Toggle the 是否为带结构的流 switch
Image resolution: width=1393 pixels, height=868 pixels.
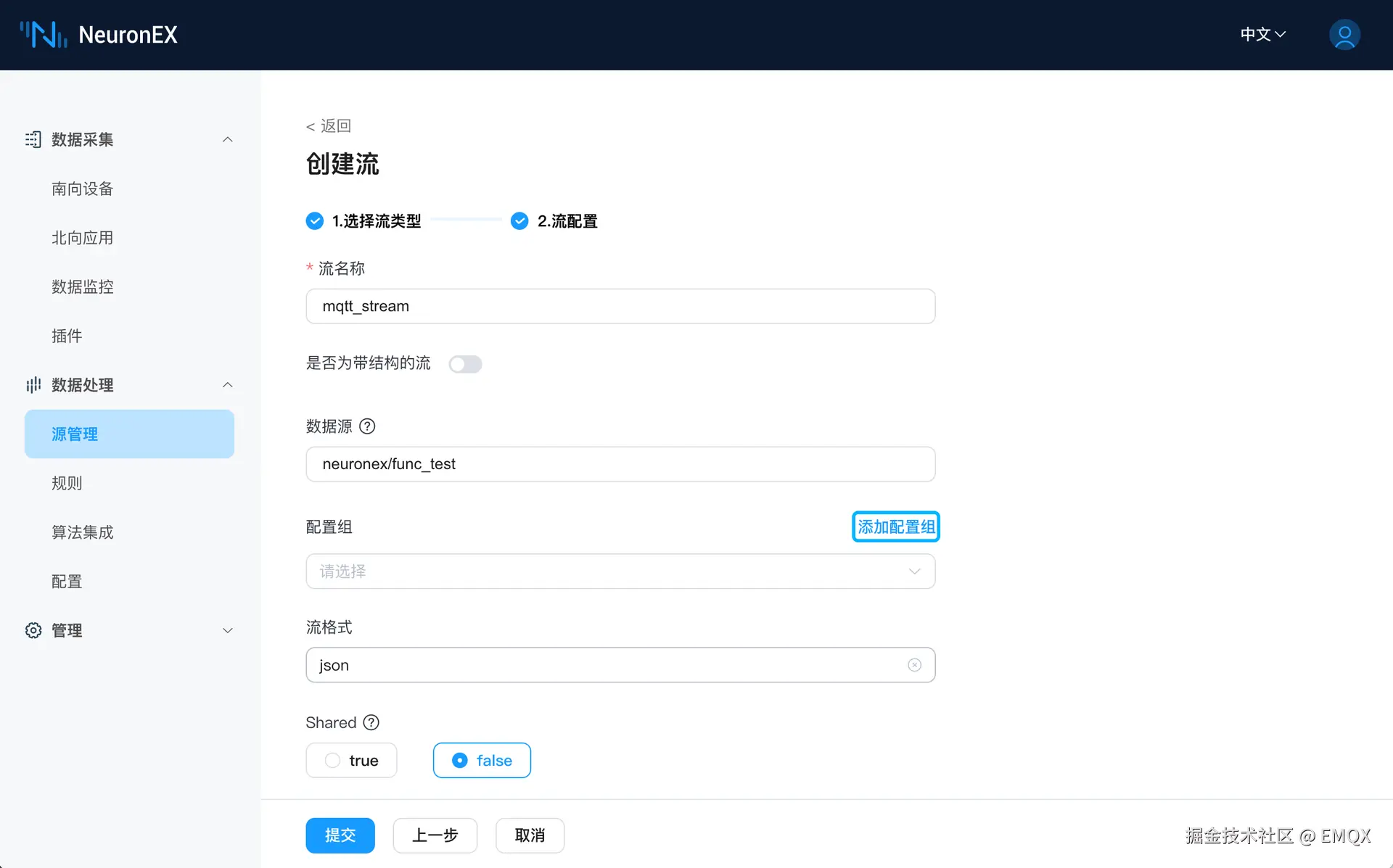click(x=465, y=364)
